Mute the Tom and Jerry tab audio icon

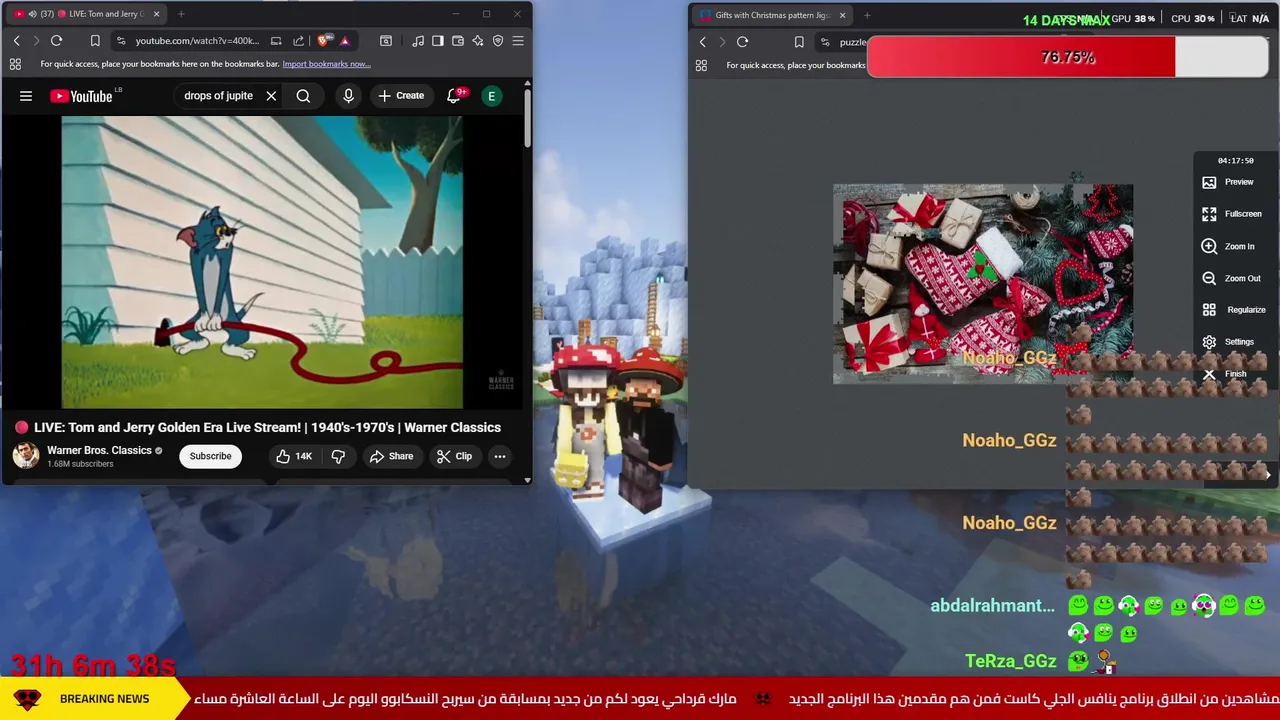click(x=33, y=14)
